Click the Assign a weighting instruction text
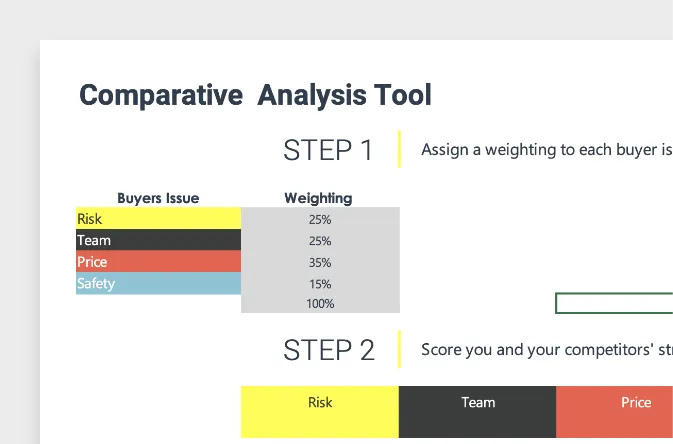 547,150
